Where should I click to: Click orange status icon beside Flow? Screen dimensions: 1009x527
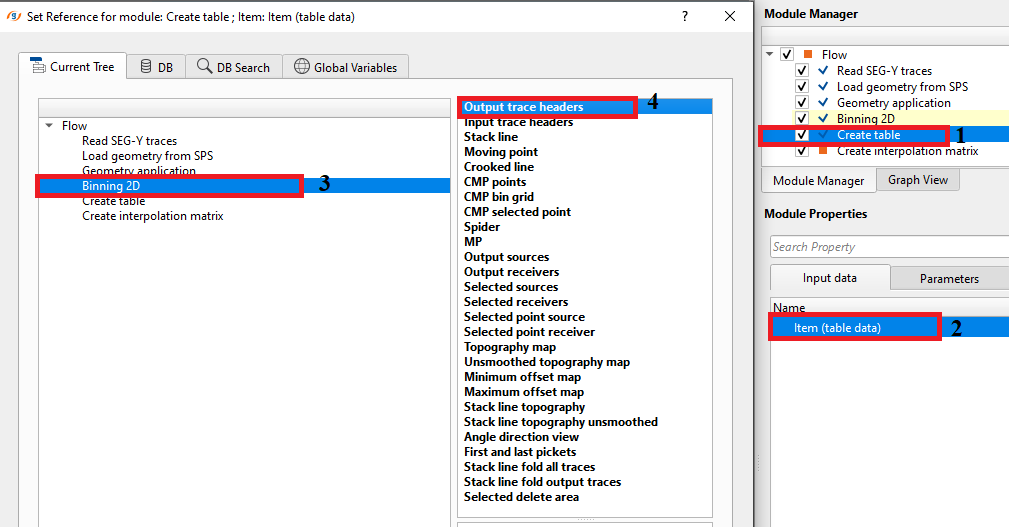pos(808,55)
